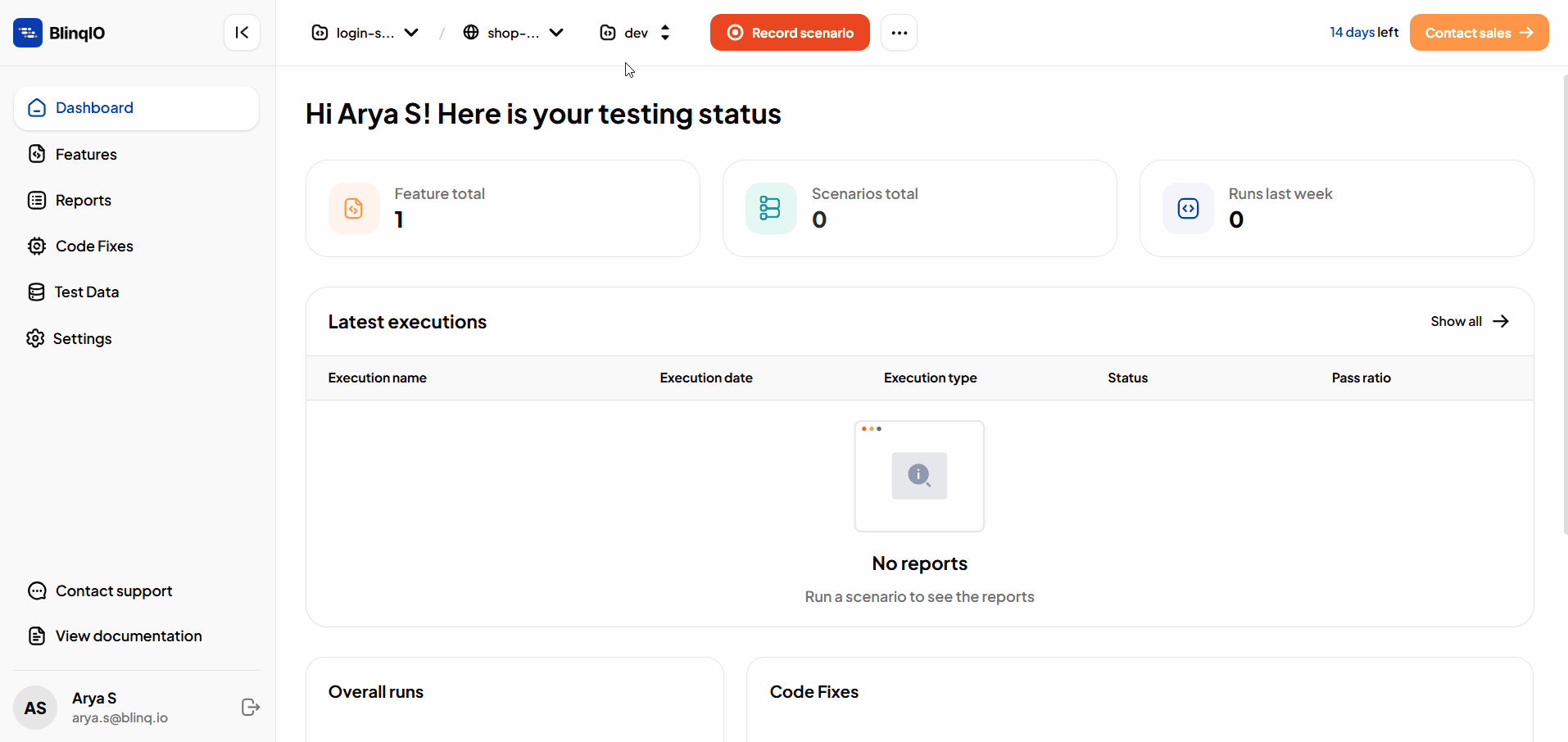The height and width of the screenshot is (742, 1568).
Task: Open Code Fixes from the sidebar
Action: tap(93, 247)
